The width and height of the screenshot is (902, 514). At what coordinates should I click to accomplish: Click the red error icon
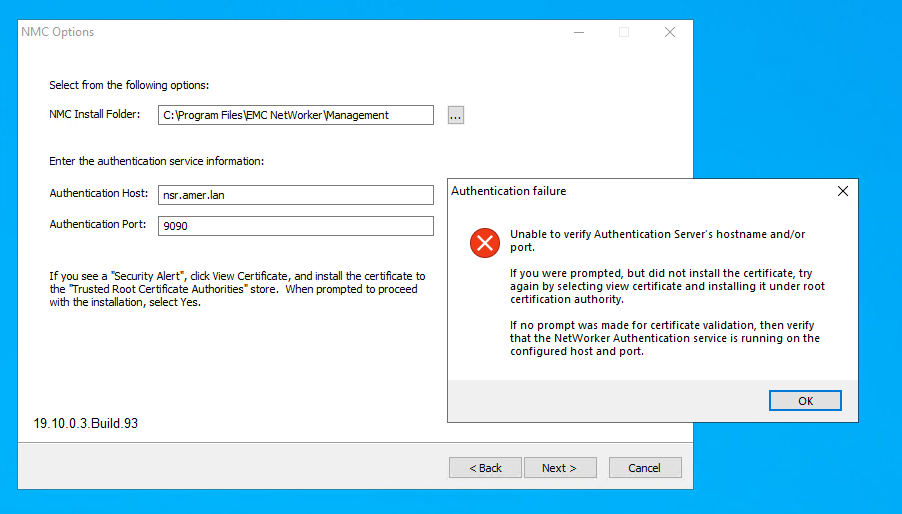pyautogui.click(x=484, y=243)
